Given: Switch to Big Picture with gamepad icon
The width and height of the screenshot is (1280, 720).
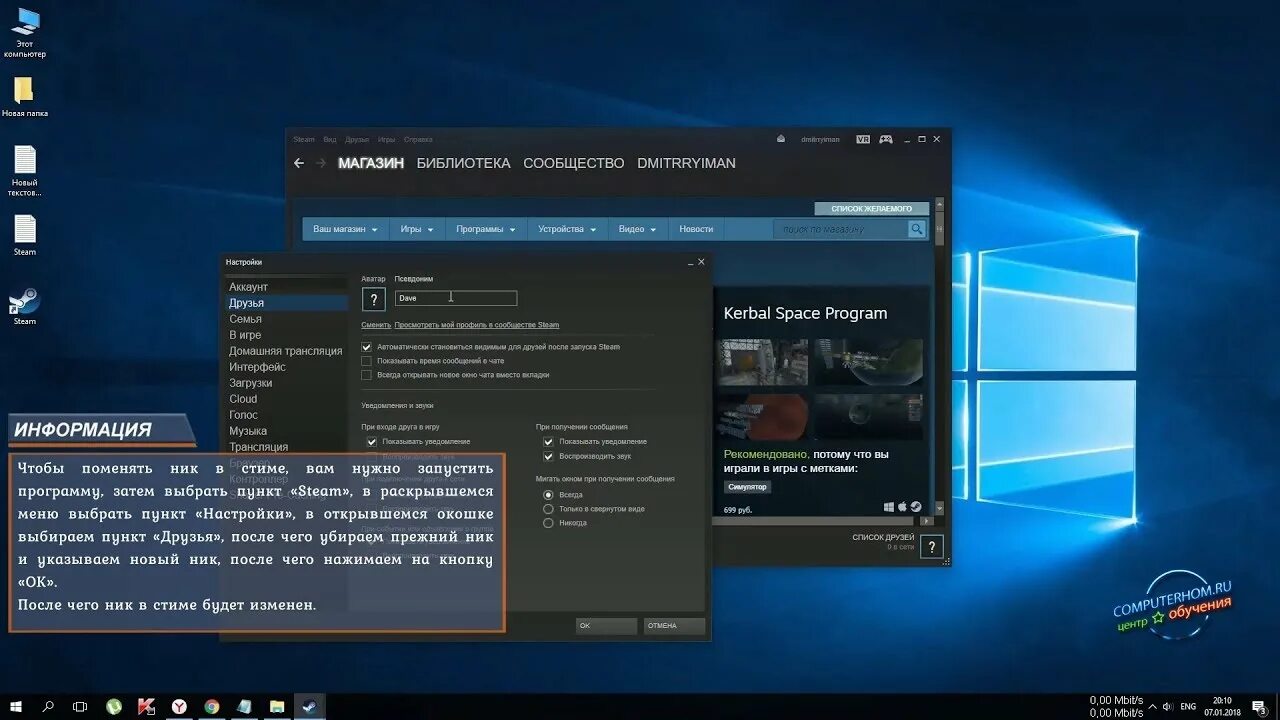Looking at the screenshot, I should click(x=886, y=139).
